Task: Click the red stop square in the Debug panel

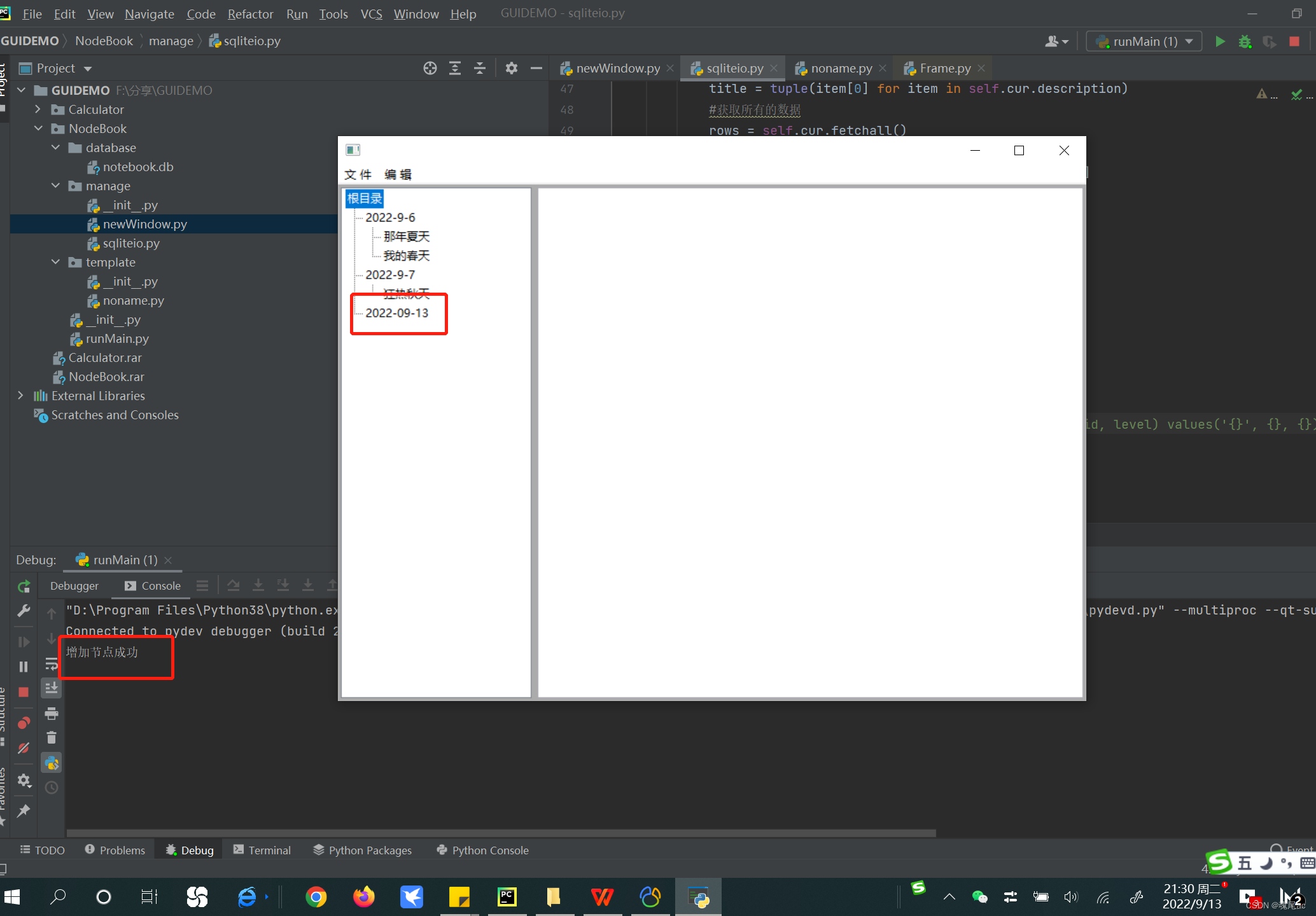Action: (x=24, y=692)
